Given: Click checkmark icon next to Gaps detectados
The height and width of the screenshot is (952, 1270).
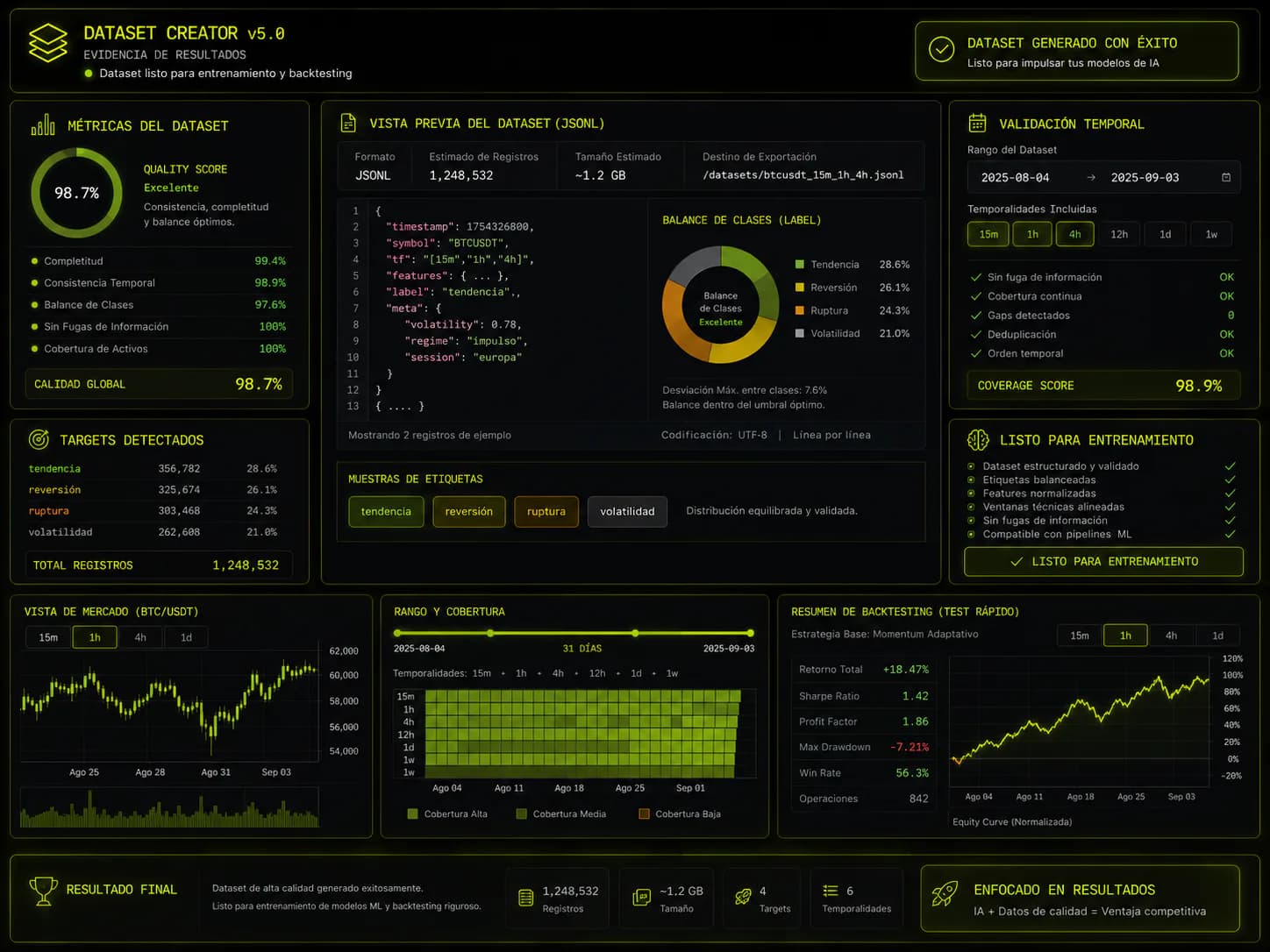Looking at the screenshot, I should click(x=976, y=316).
